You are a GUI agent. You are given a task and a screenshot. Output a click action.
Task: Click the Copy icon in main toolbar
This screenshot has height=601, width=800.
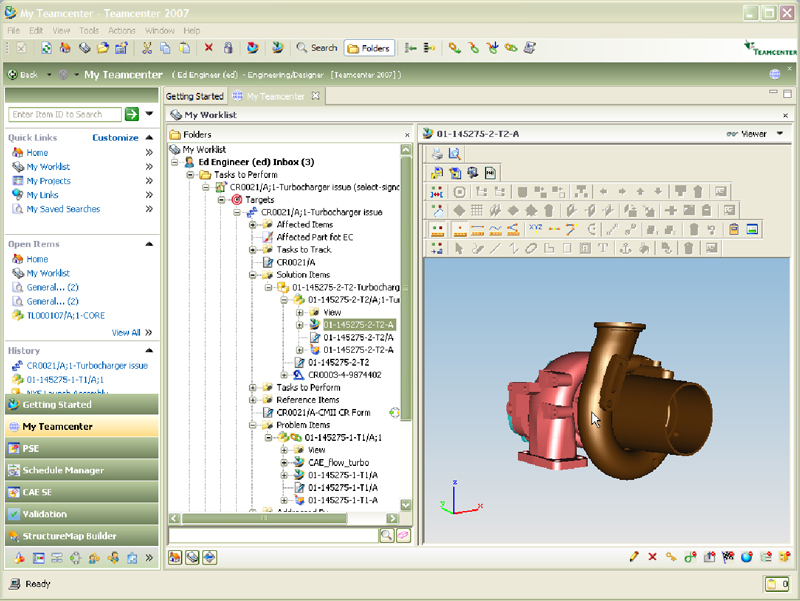(165, 48)
